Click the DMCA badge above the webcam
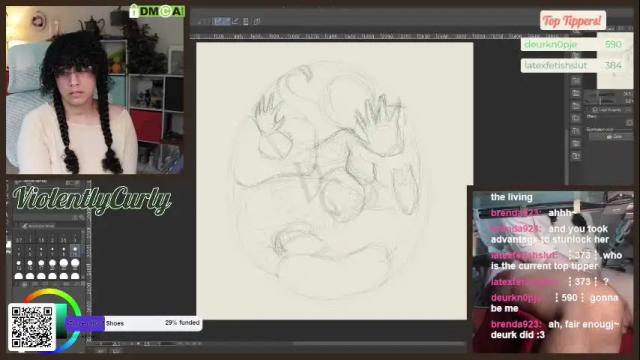This screenshot has width=640, height=360. click(x=157, y=11)
